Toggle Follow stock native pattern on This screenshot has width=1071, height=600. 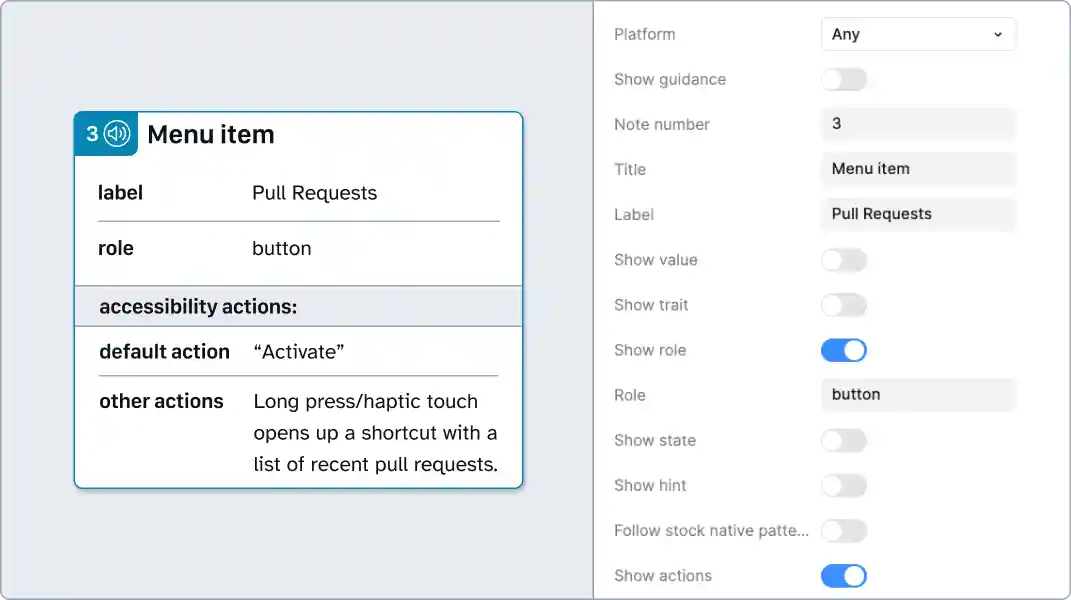(x=844, y=530)
